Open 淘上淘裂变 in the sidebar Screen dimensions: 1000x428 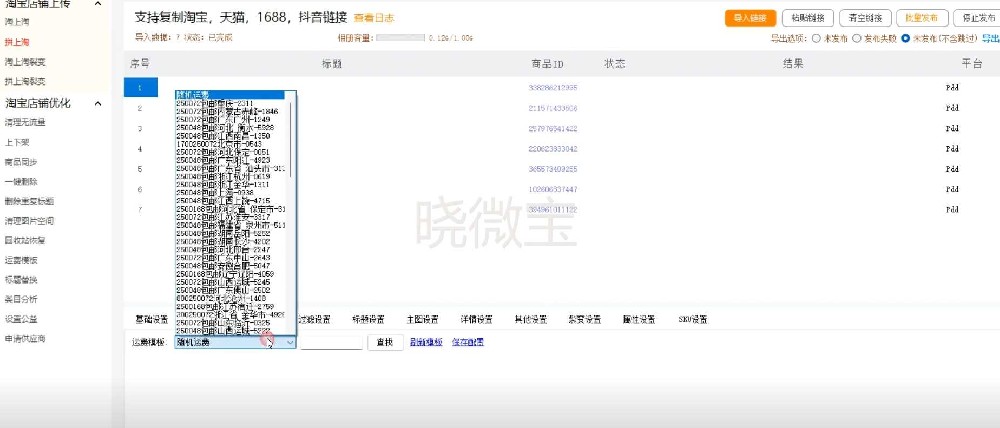click(x=25, y=62)
